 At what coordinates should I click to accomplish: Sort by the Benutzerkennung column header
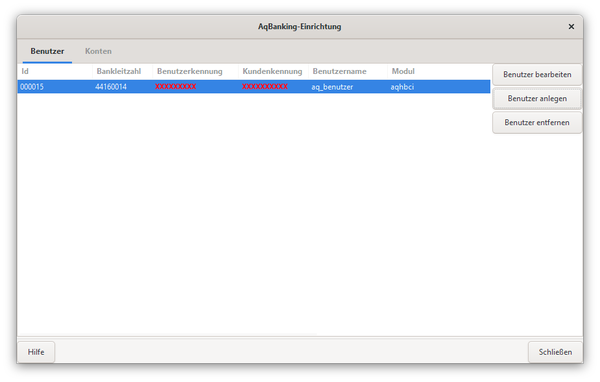point(196,72)
